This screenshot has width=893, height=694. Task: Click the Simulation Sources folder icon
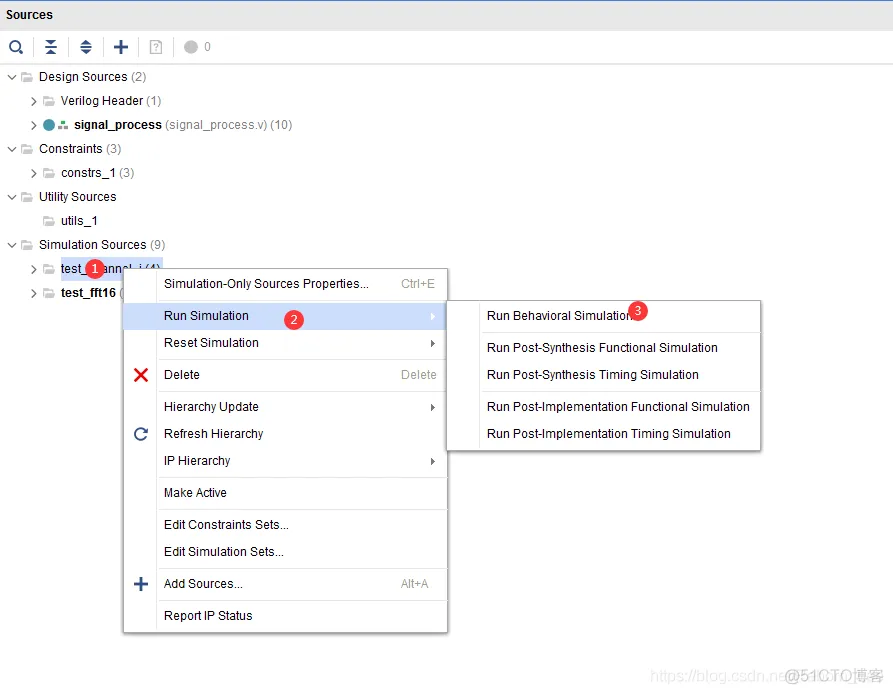(x=27, y=245)
